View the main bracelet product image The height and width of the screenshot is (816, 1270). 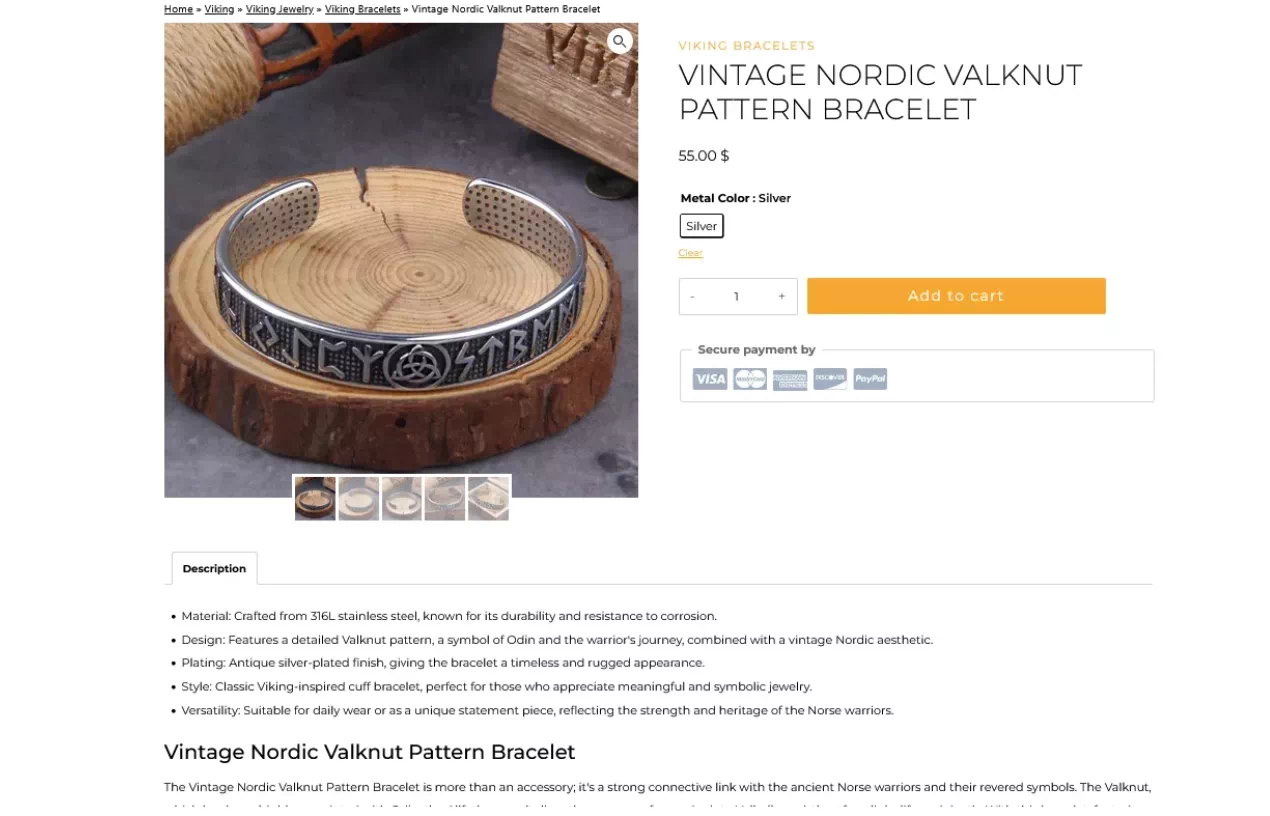[401, 260]
